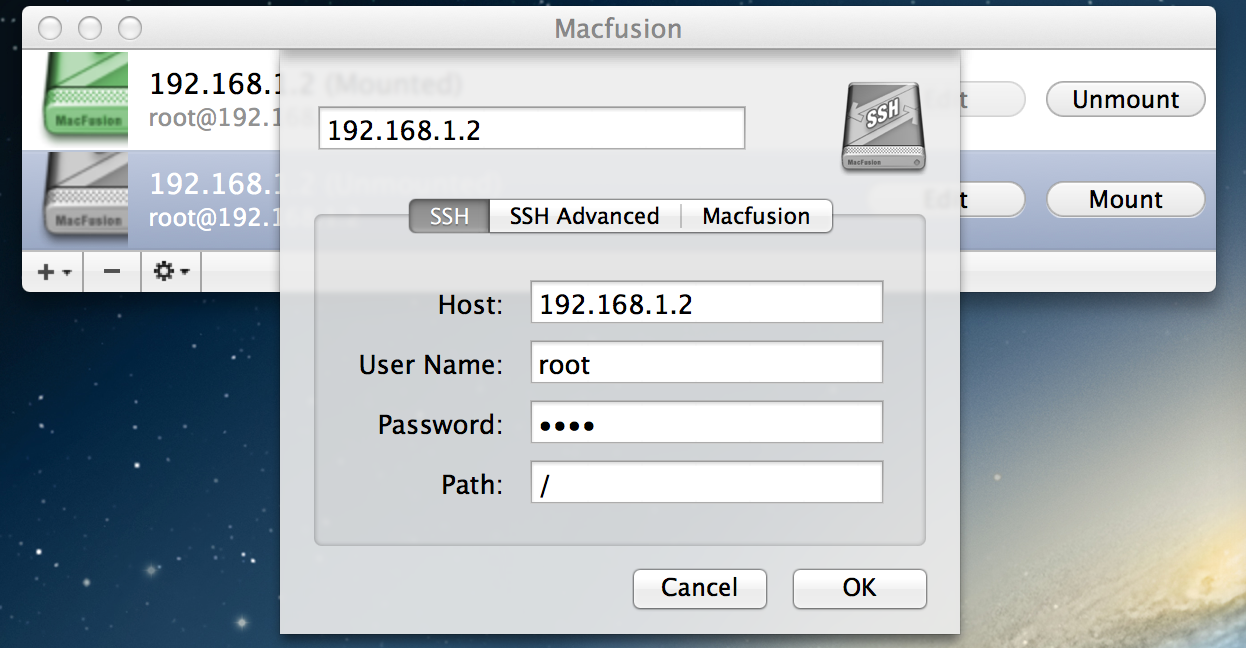The height and width of the screenshot is (648, 1246).
Task: Unmount the mounted 192.168.1.2 volume
Action: click(x=1126, y=99)
